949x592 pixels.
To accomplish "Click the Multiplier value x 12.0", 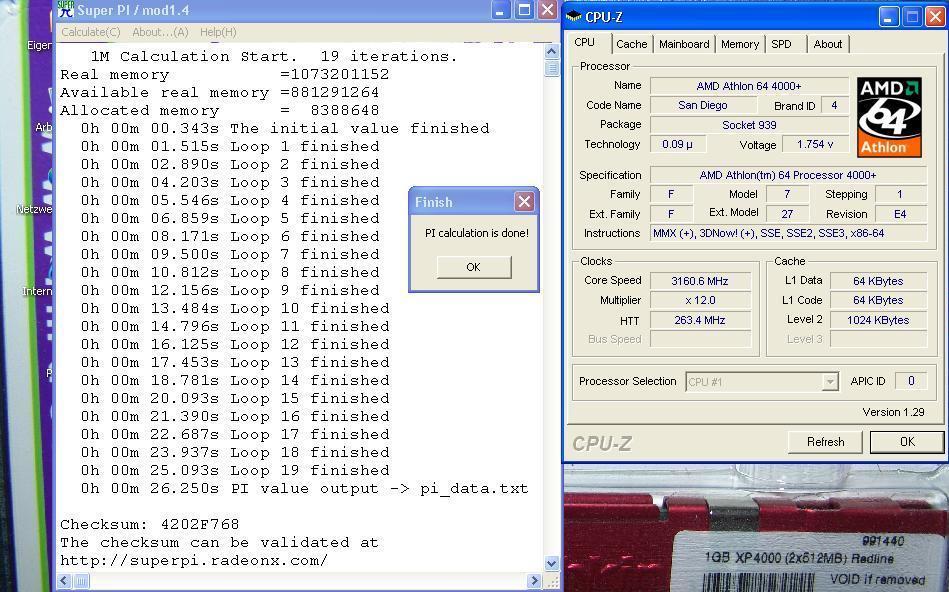I will pos(700,300).
